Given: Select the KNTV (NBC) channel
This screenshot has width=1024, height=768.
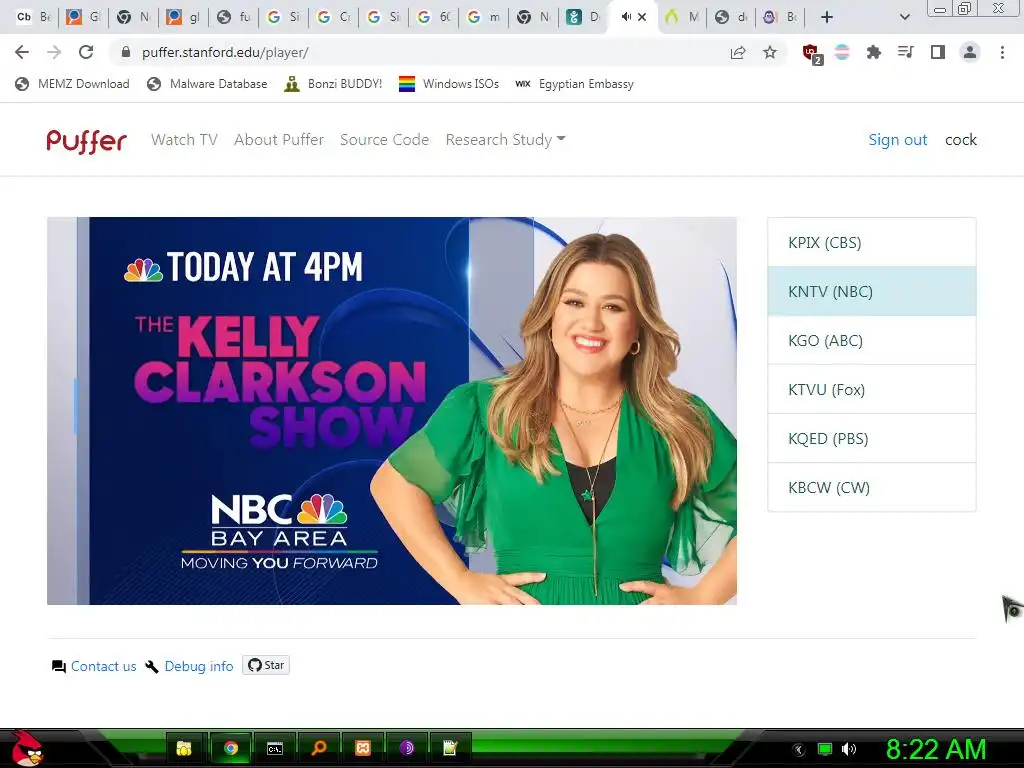Looking at the screenshot, I should [x=872, y=291].
